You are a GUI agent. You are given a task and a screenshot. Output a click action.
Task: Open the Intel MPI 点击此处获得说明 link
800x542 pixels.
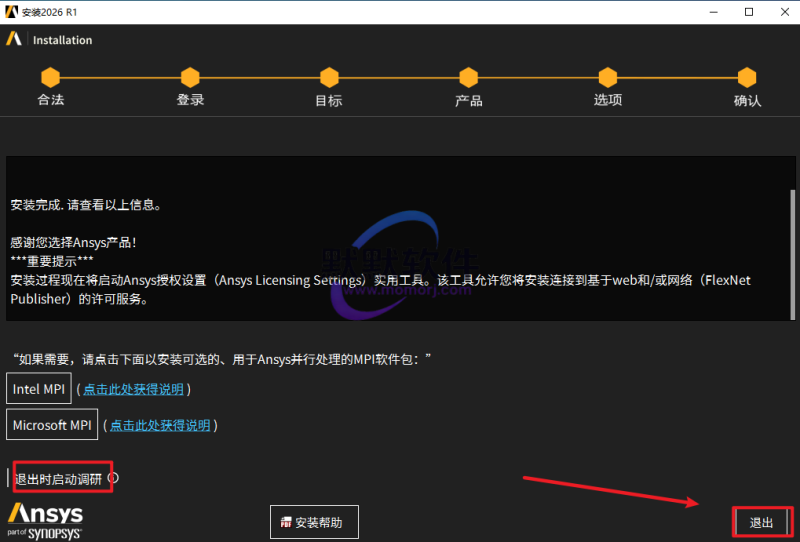(x=133, y=389)
